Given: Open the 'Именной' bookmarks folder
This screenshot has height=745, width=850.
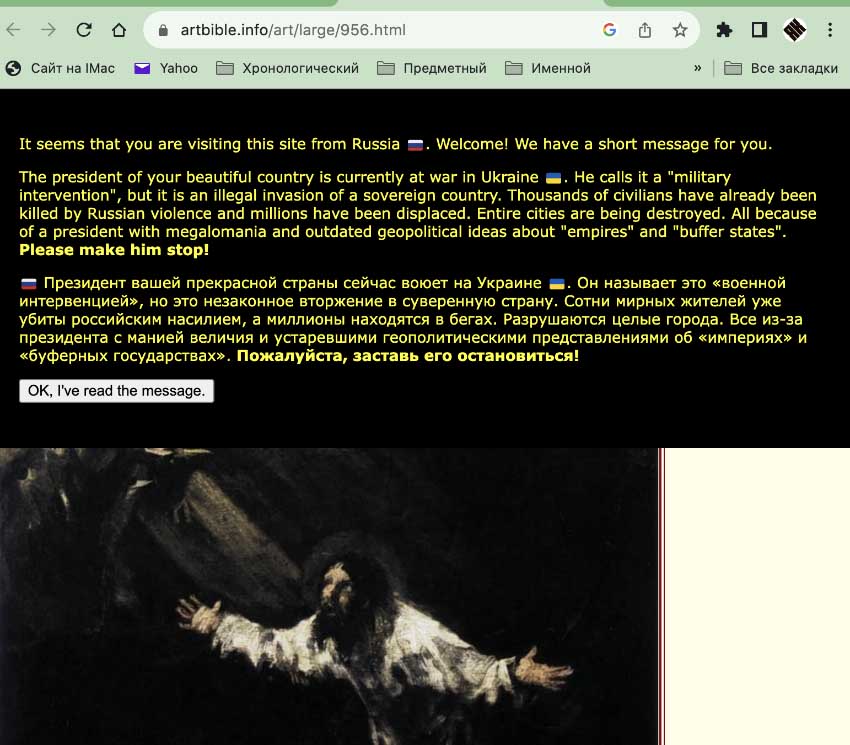Looking at the screenshot, I should (x=548, y=68).
